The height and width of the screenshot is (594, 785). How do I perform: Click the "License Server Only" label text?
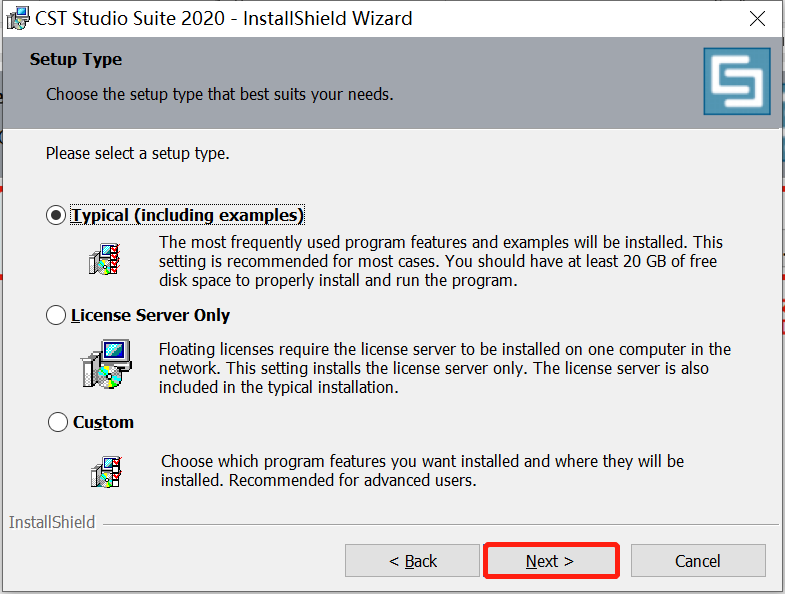tap(150, 316)
